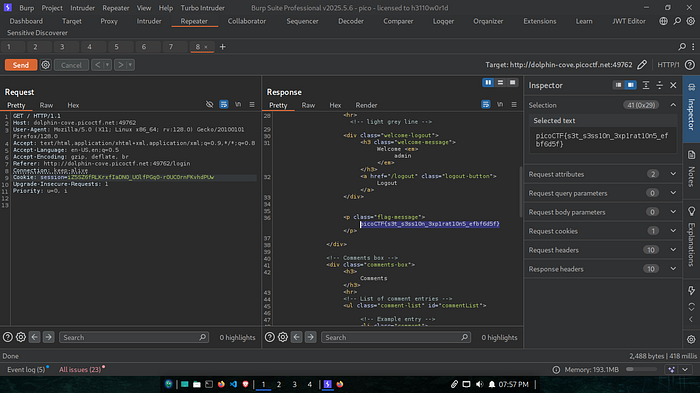Open the Intruder menu
Viewport: 700px width, 393px height.
click(x=83, y=8)
